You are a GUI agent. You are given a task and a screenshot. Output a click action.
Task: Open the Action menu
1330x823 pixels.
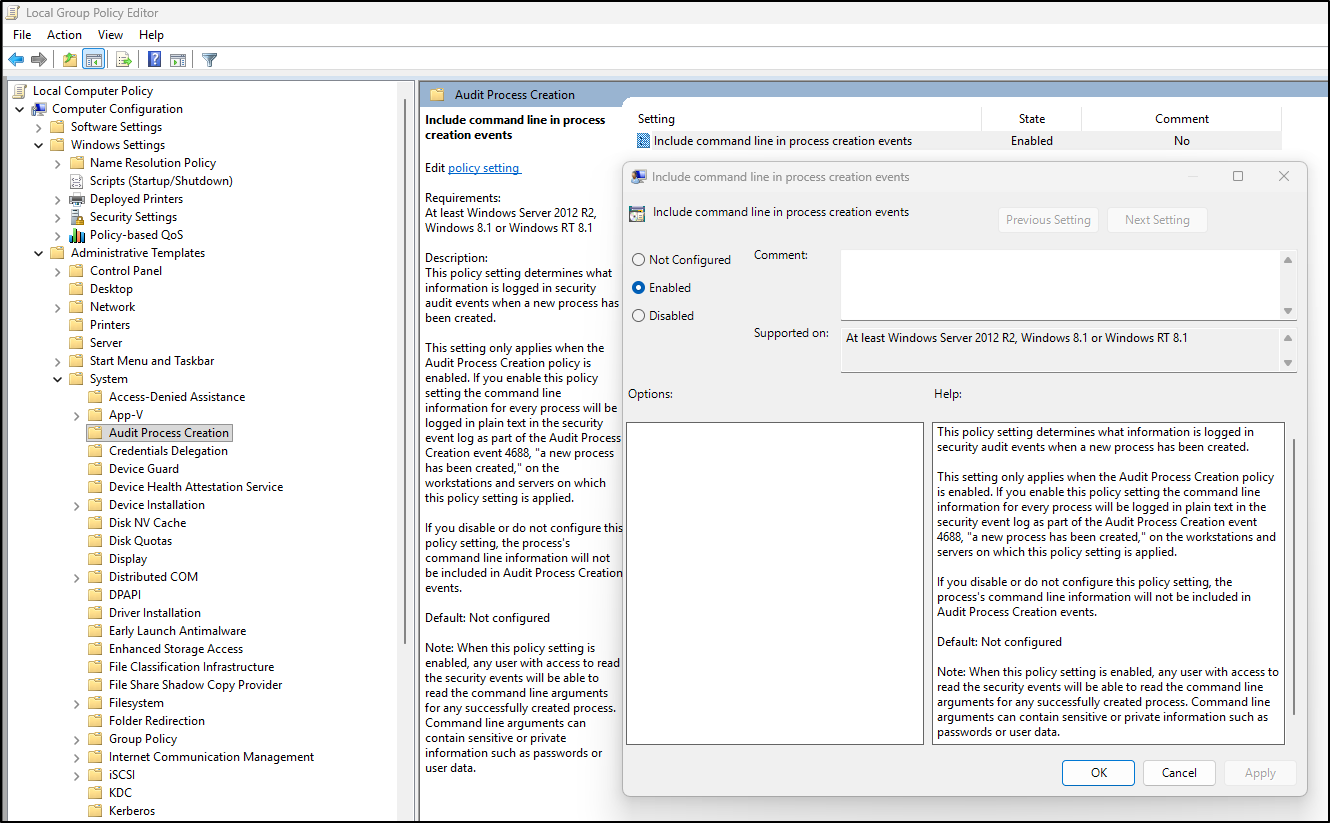(64, 35)
